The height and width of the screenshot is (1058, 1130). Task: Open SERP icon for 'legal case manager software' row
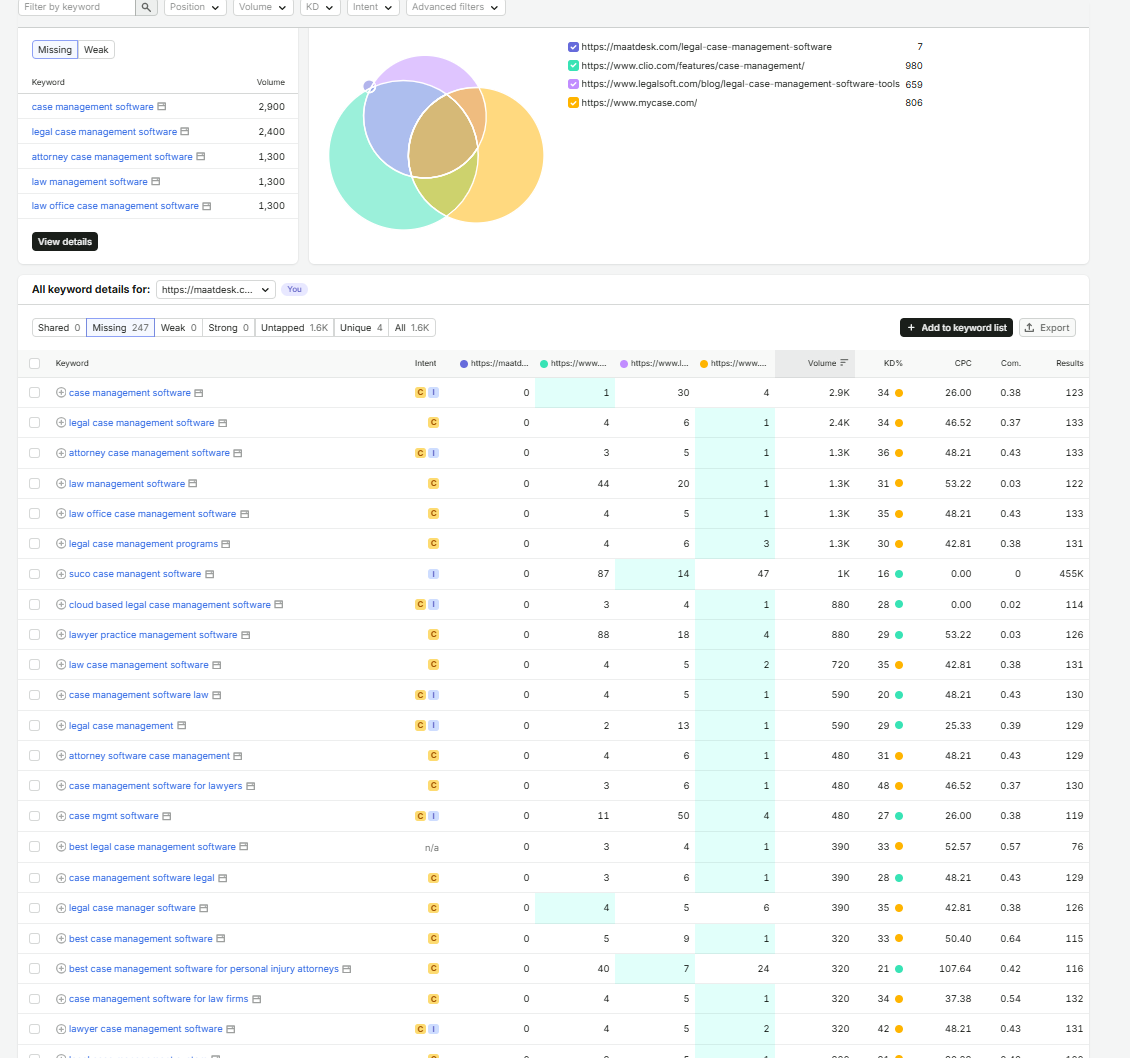pos(204,908)
